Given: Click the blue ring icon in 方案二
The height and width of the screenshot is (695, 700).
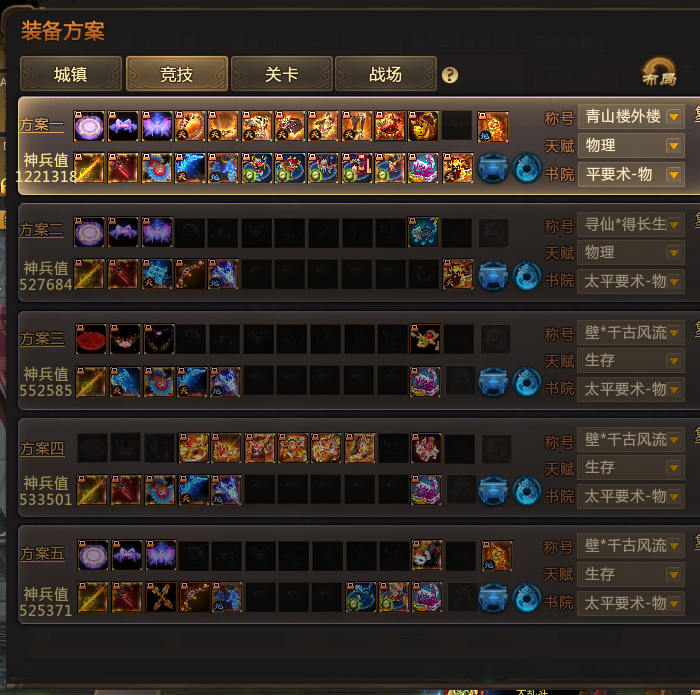Looking at the screenshot, I should tap(527, 275).
